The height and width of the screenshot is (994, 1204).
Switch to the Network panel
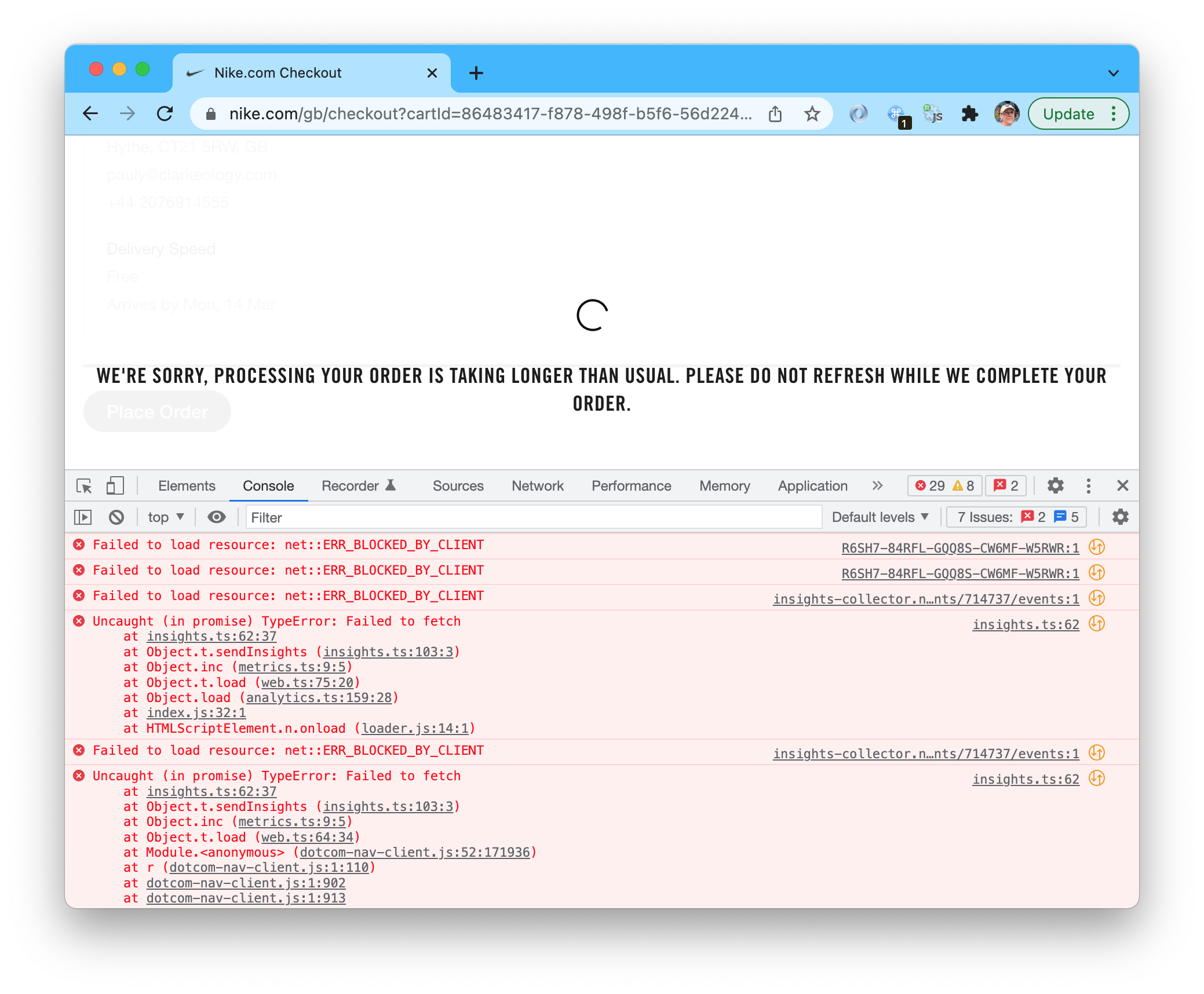click(538, 486)
